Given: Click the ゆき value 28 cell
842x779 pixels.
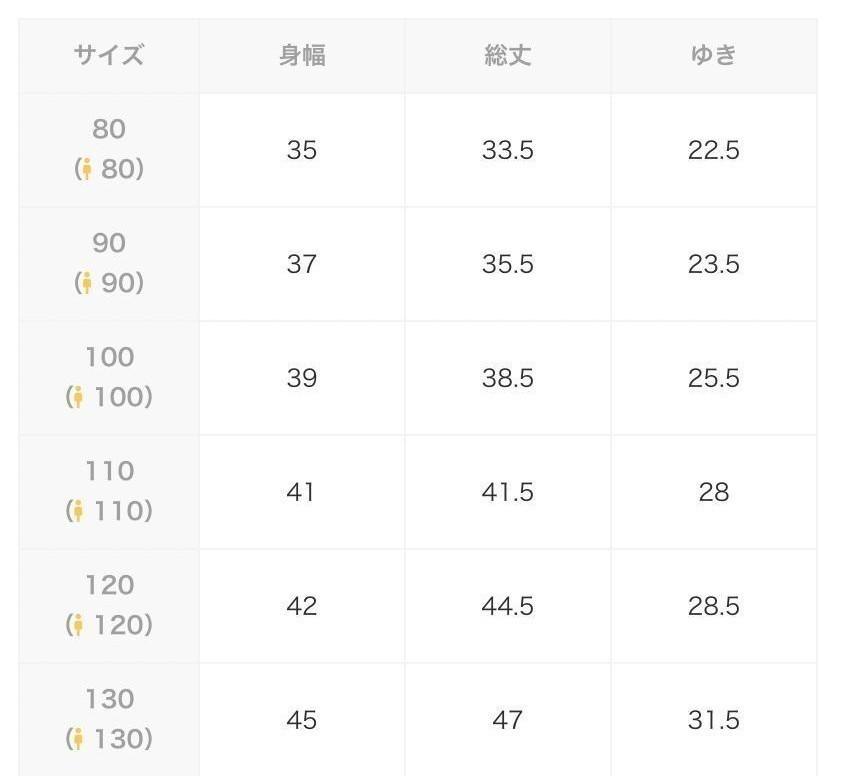Looking at the screenshot, I should [714, 492].
